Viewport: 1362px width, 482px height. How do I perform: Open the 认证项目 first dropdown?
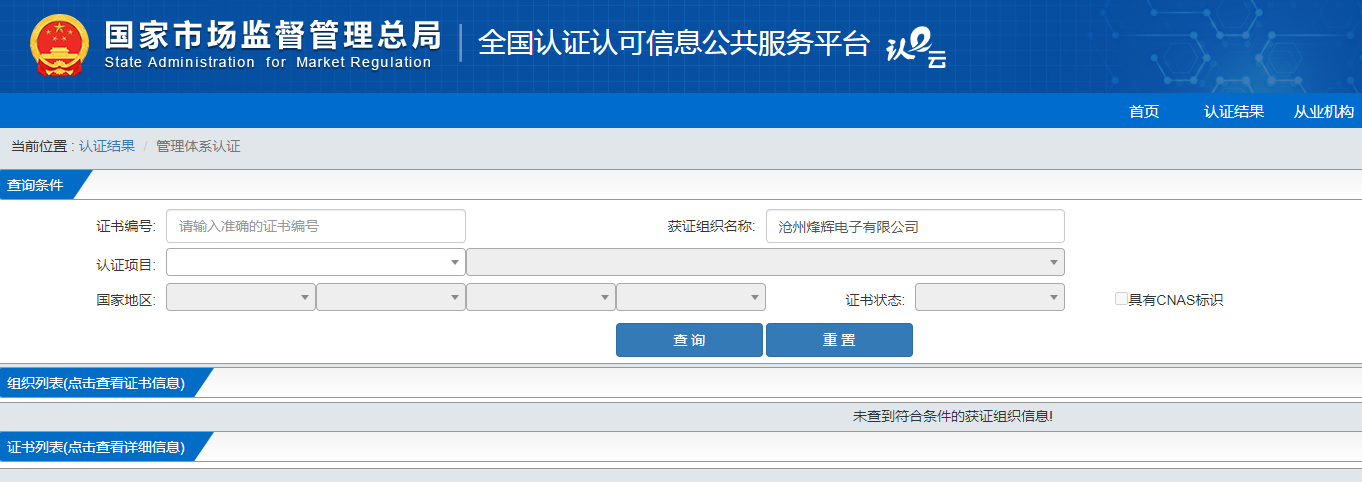[x=316, y=262]
